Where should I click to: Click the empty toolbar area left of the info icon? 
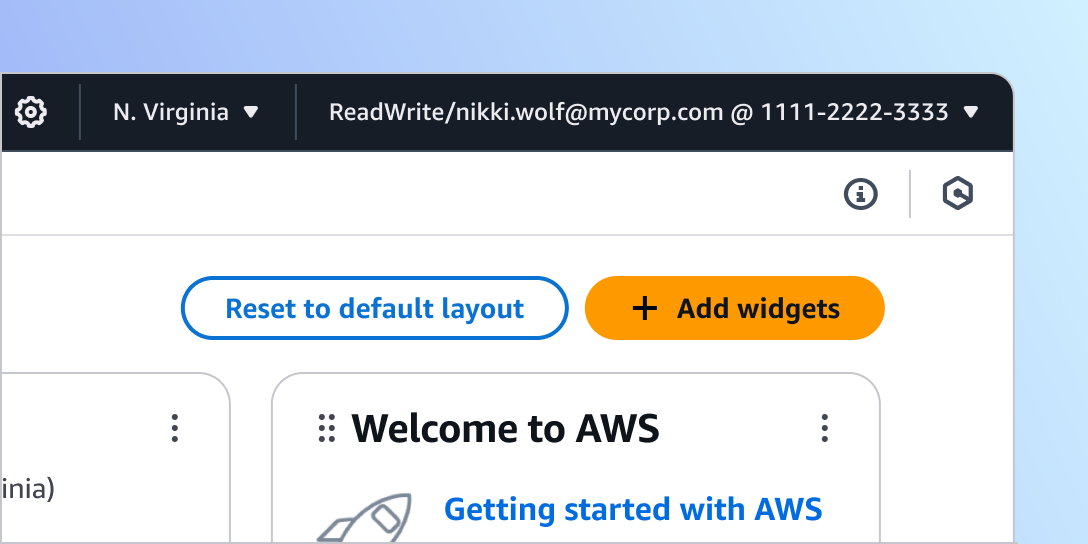click(x=500, y=194)
